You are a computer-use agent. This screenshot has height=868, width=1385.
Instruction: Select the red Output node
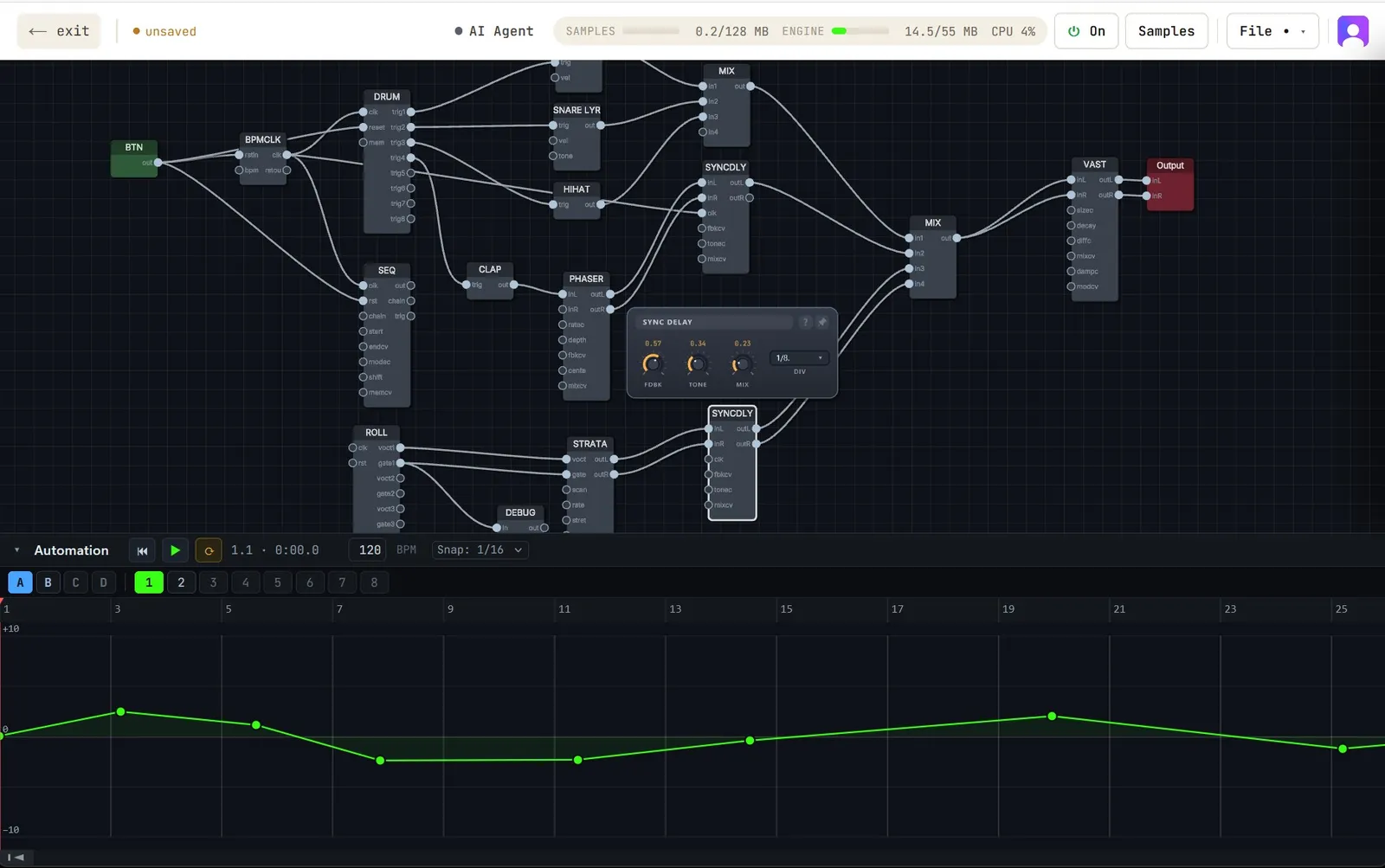1170,184
